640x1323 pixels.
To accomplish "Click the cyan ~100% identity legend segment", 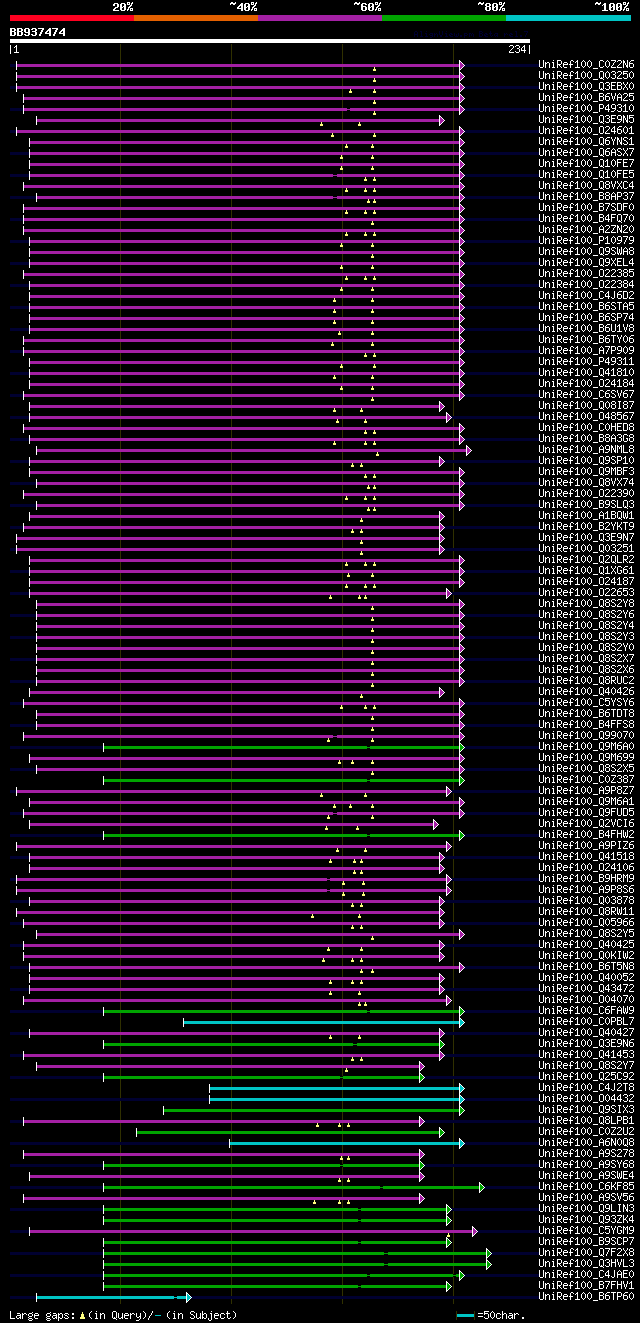I will click(568, 18).
